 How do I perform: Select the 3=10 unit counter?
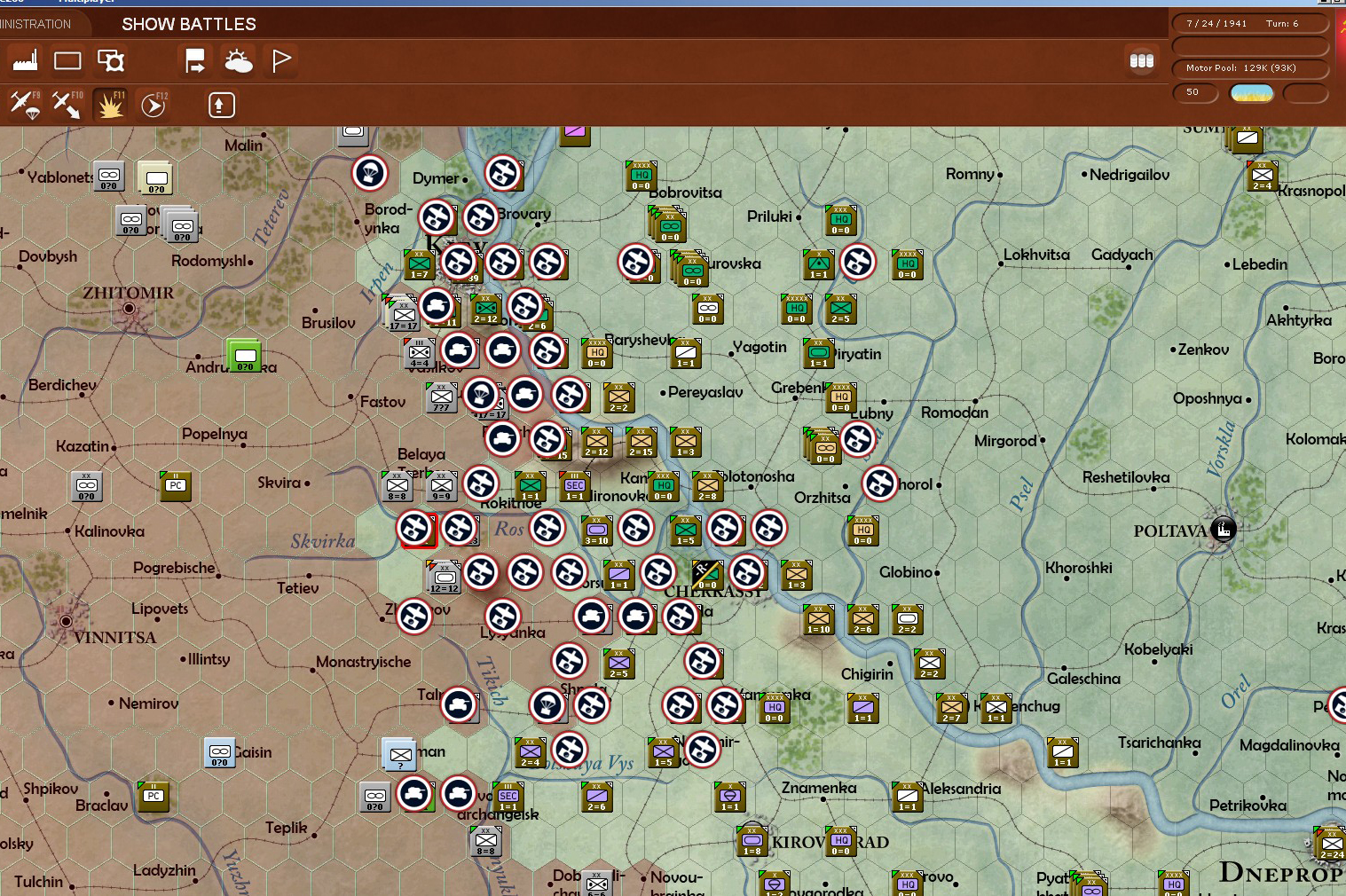tap(596, 531)
